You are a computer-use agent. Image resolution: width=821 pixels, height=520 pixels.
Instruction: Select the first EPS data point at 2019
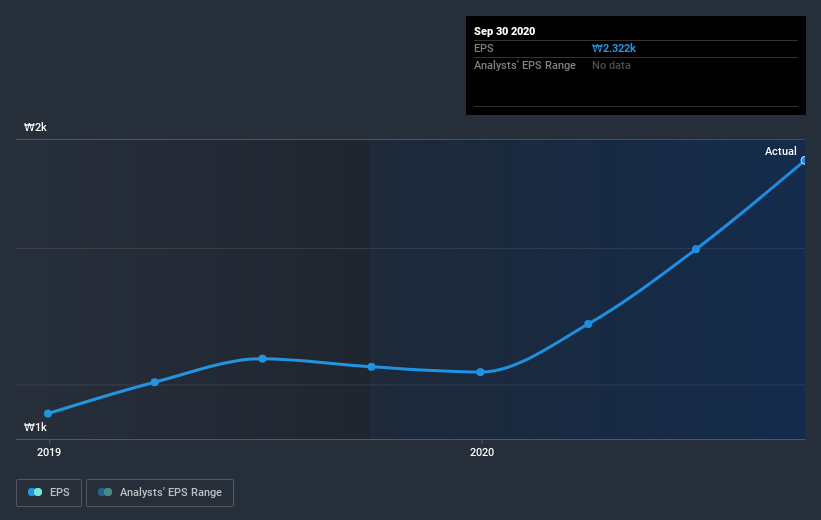(48, 414)
